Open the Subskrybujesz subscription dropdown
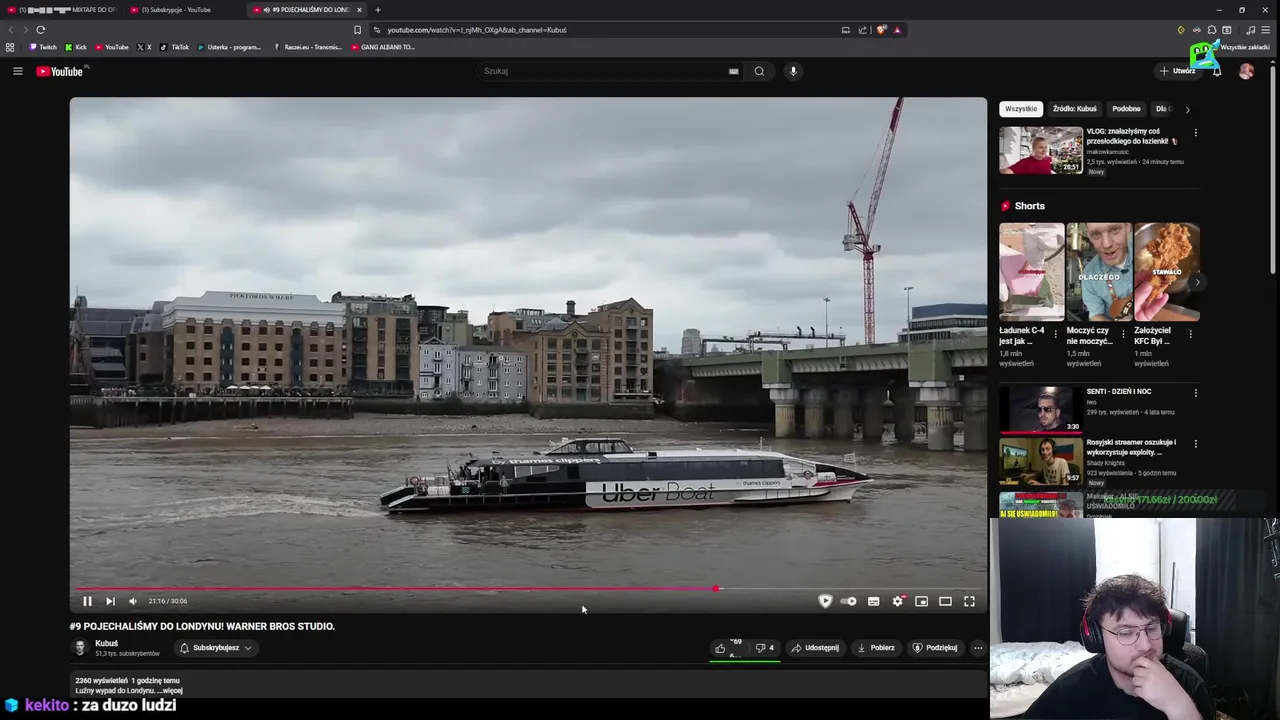The width and height of the screenshot is (1280, 720). tap(215, 648)
